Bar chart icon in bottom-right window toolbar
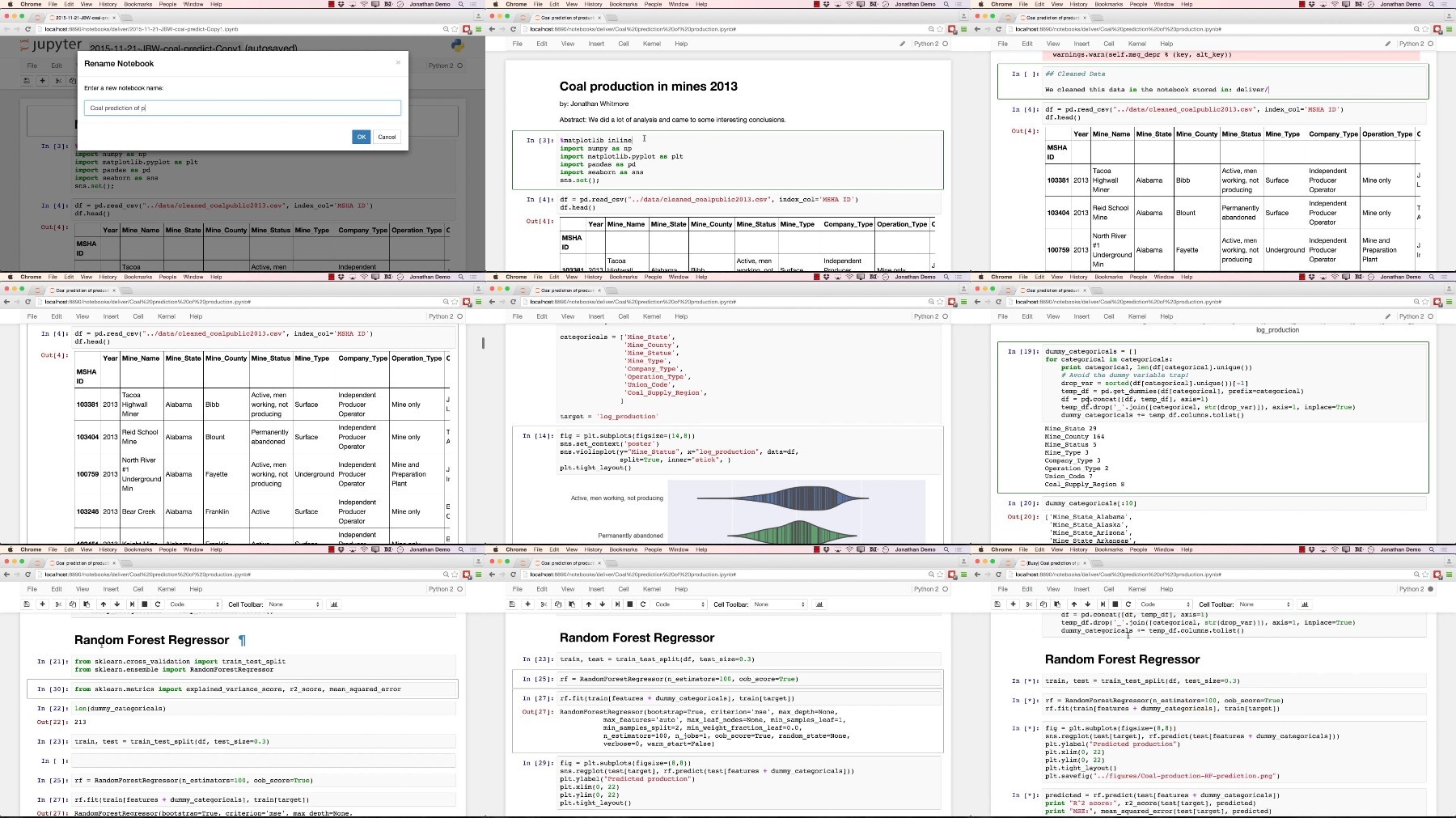This screenshot has height=818, width=1456. pyautogui.click(x=1305, y=604)
